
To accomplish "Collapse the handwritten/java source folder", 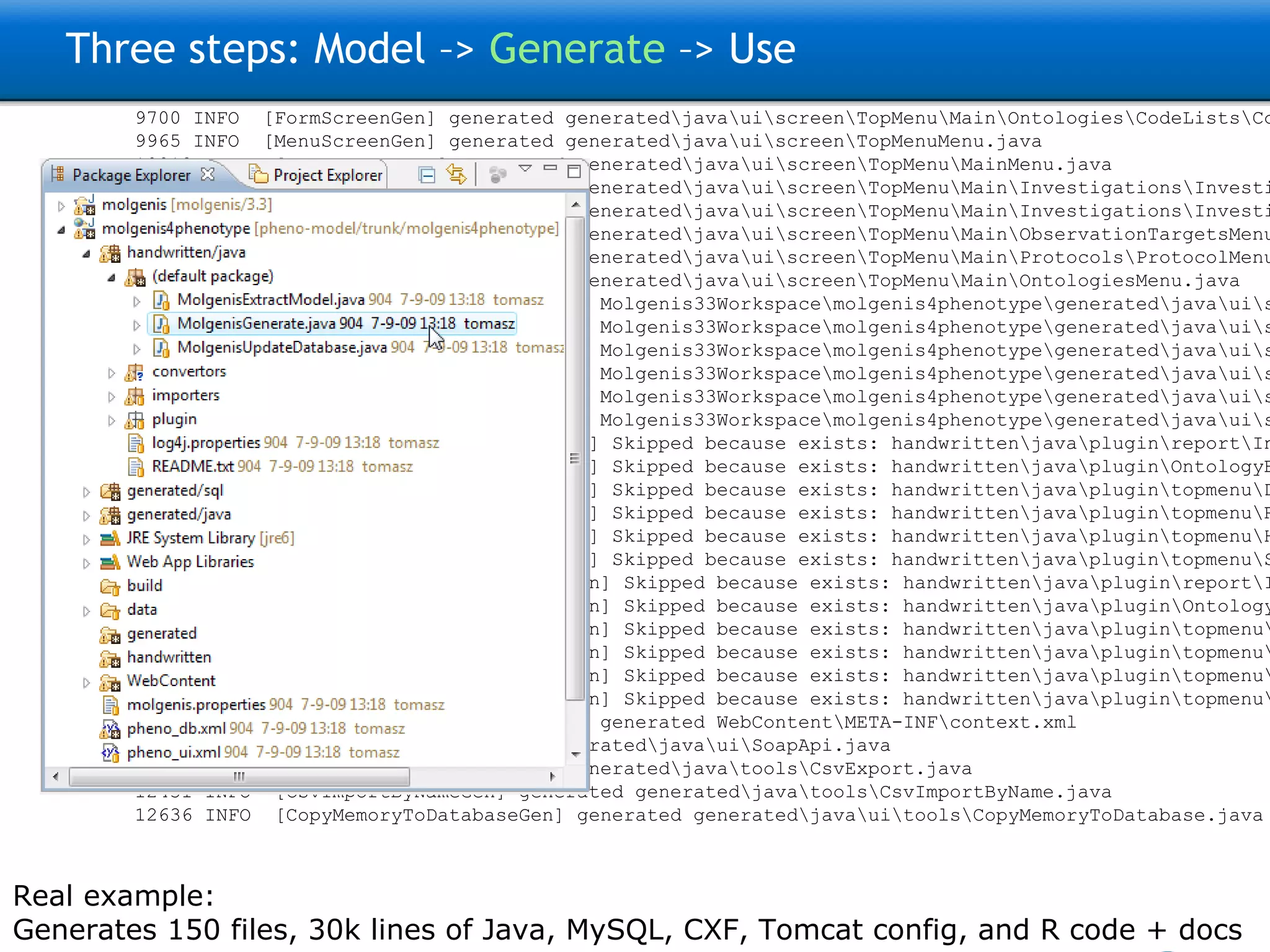I will (x=86, y=253).
